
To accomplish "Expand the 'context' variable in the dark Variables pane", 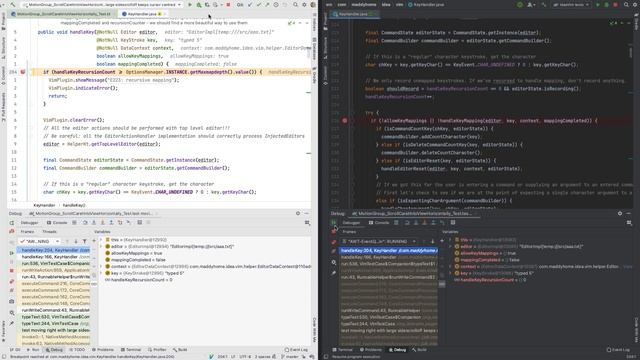I will pos(451,267).
